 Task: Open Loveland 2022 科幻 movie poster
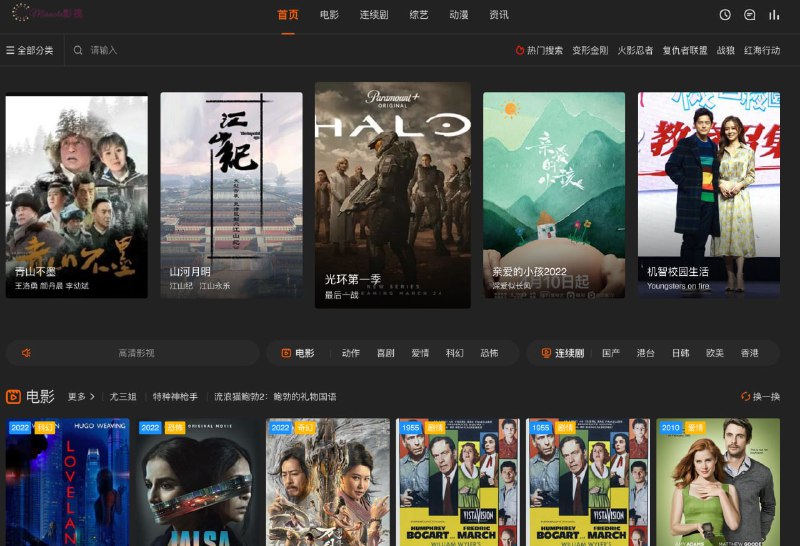(67, 482)
